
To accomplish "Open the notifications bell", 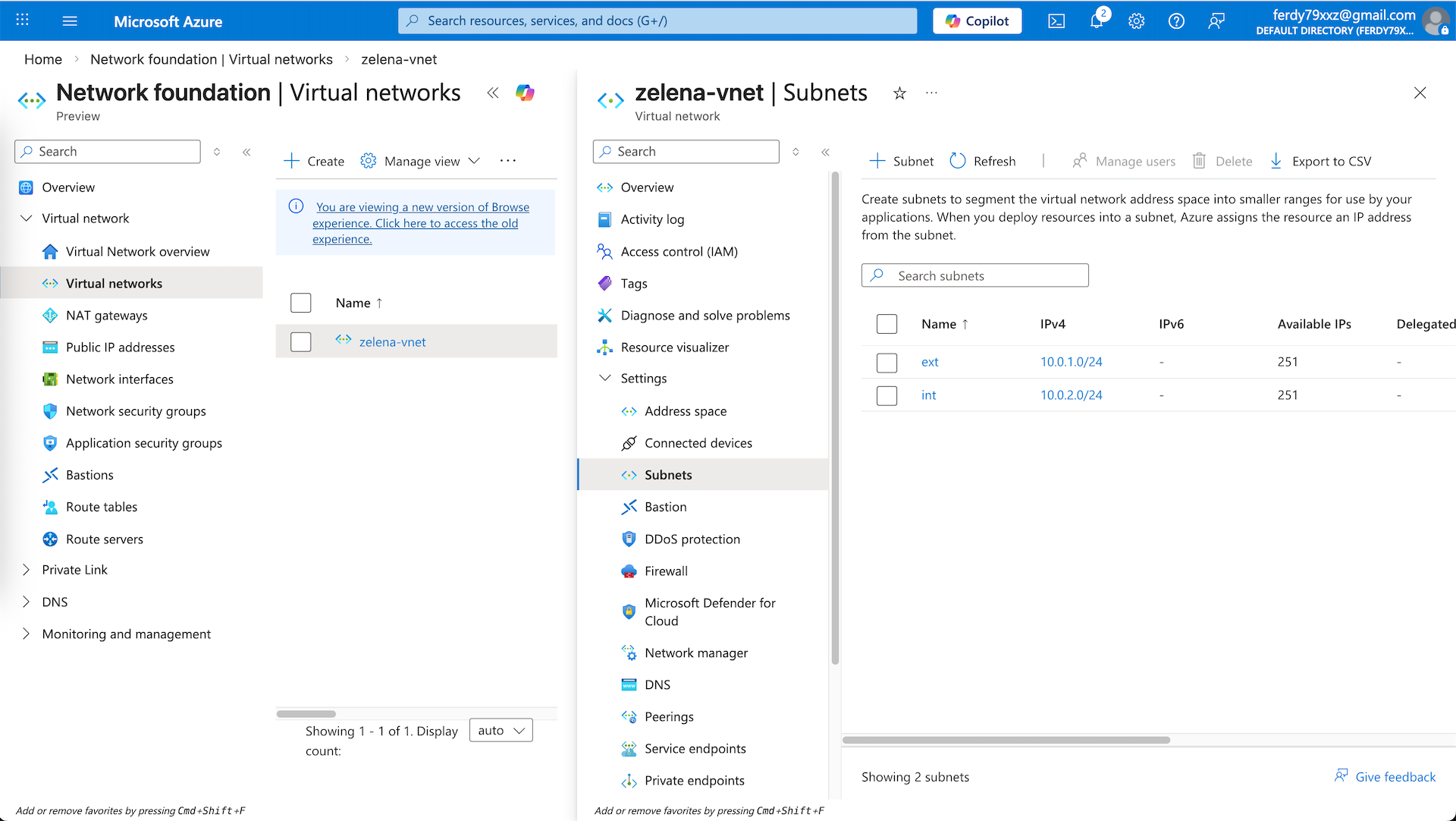I will click(x=1097, y=21).
